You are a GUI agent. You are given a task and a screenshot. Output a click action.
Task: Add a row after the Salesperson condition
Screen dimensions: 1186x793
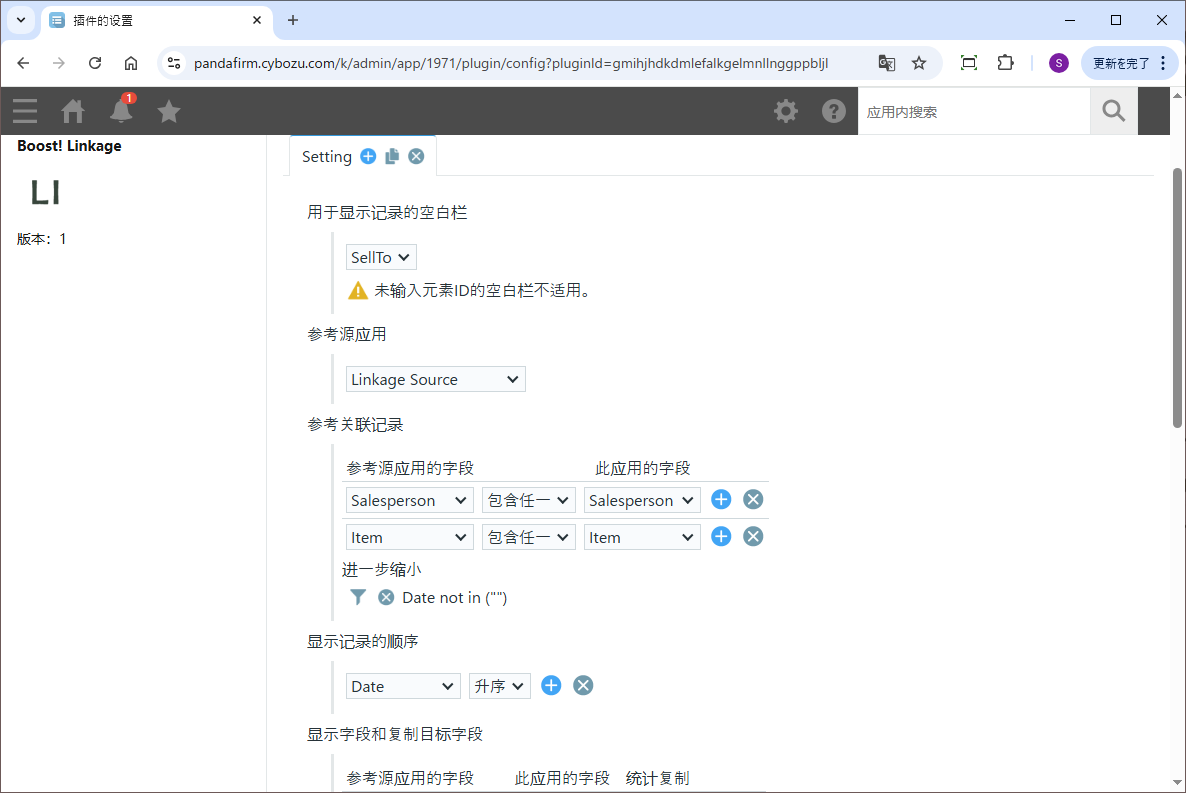721,500
